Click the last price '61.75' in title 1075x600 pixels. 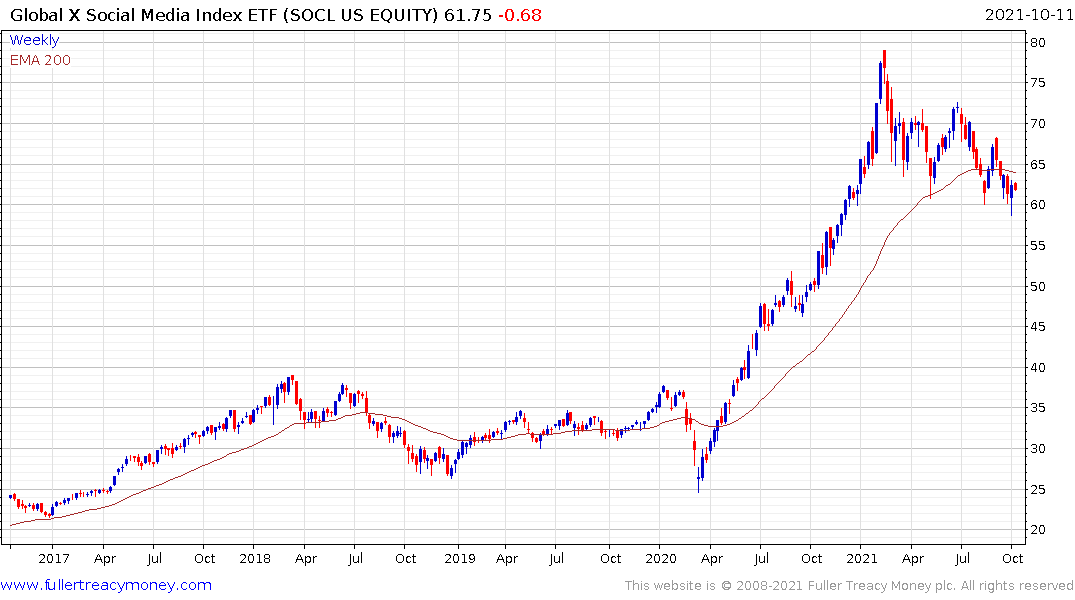tap(468, 15)
